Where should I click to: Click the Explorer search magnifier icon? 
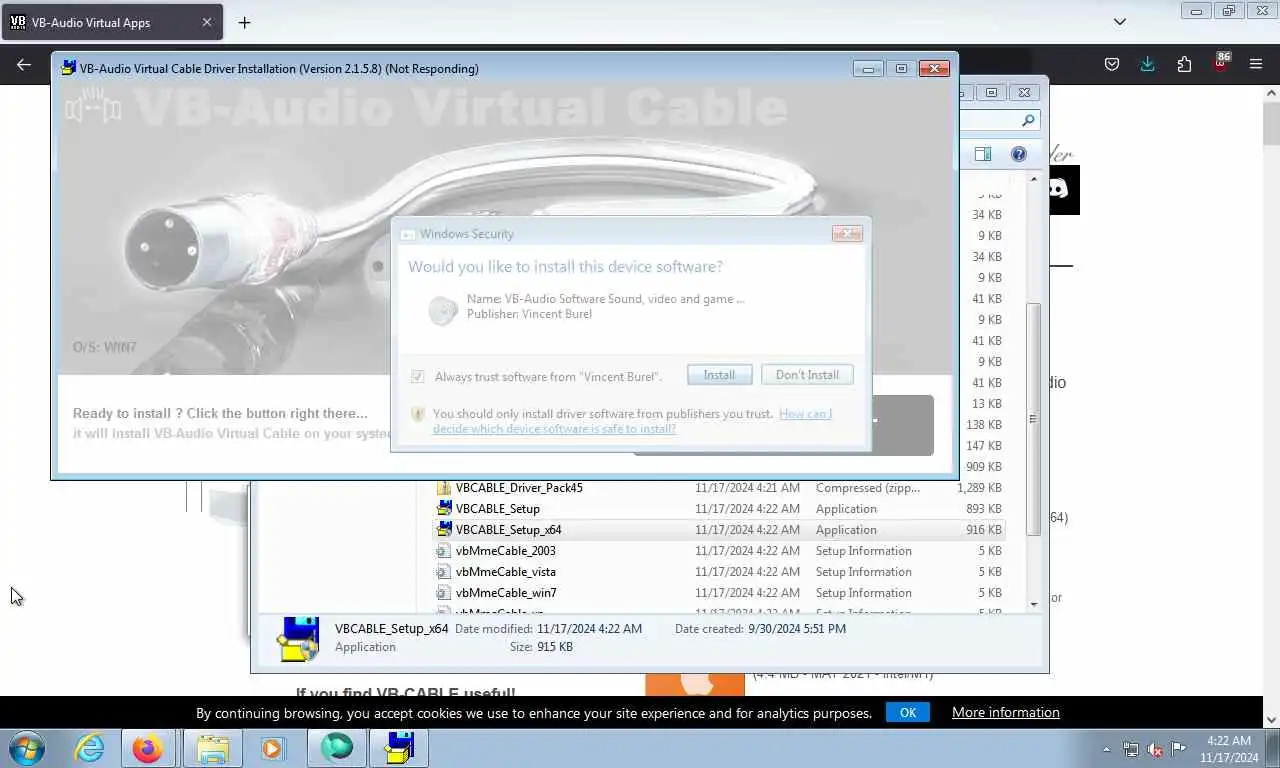click(x=1028, y=120)
